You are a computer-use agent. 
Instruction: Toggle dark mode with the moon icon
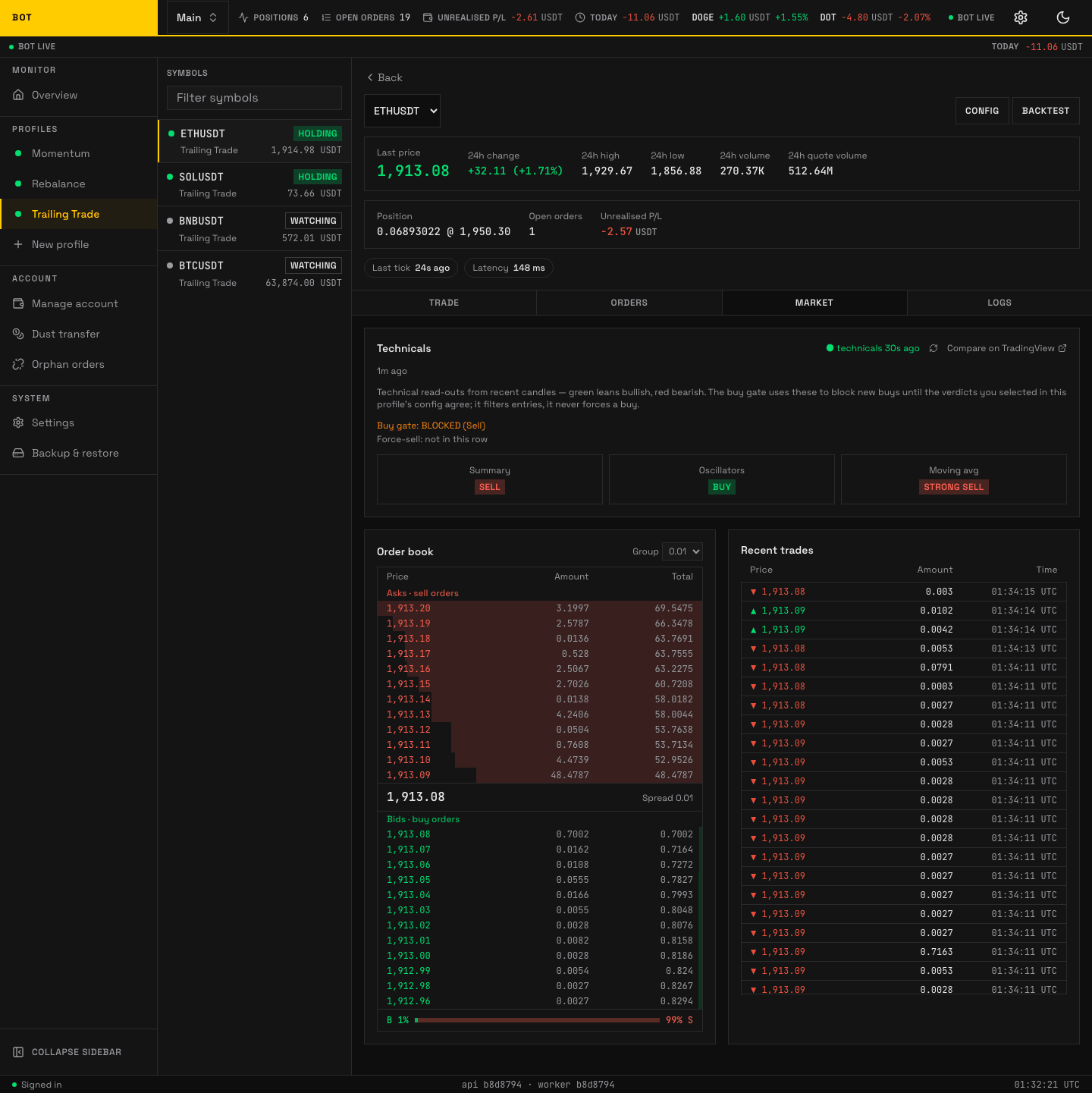click(x=1063, y=17)
